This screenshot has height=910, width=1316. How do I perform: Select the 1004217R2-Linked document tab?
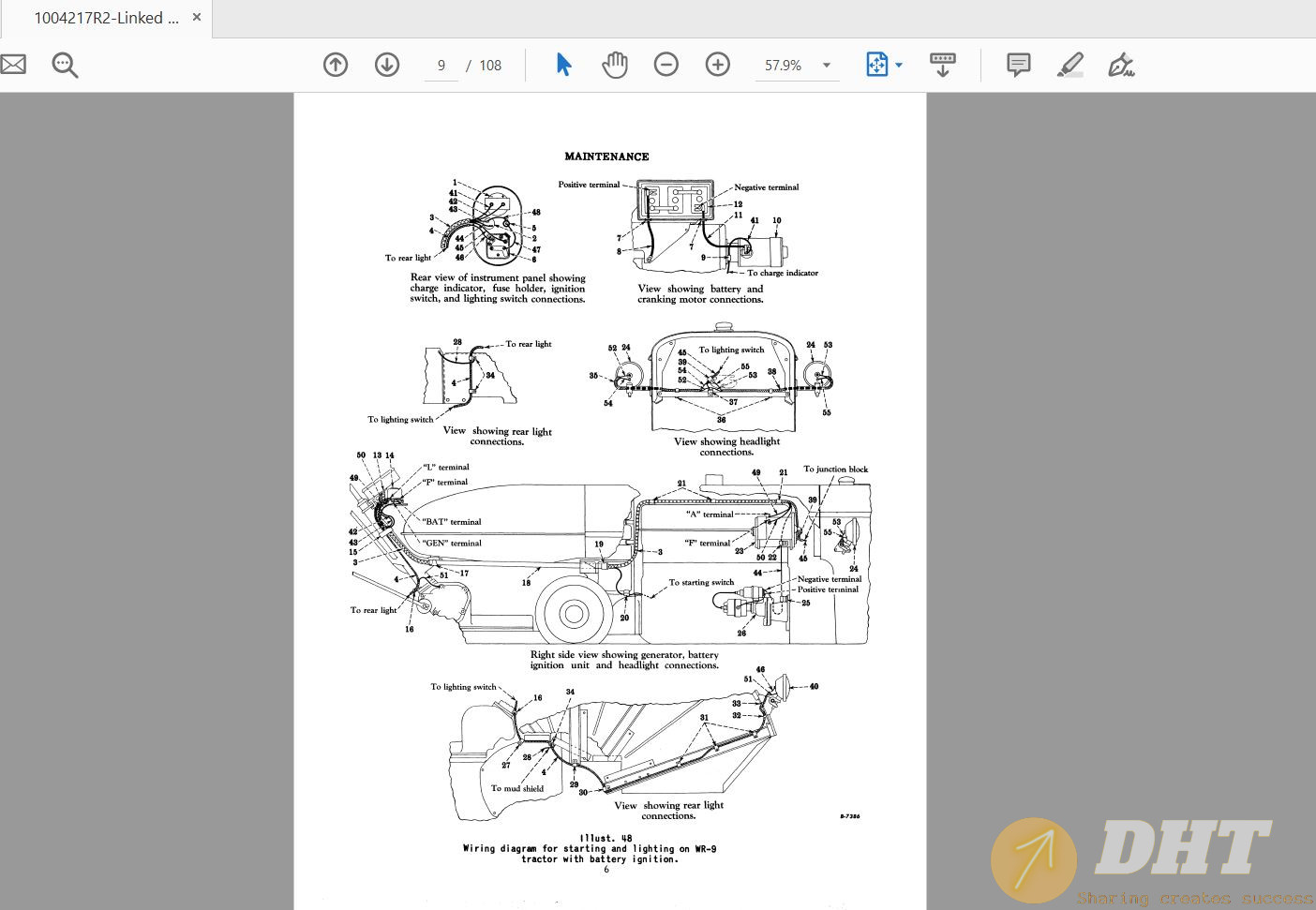106,18
